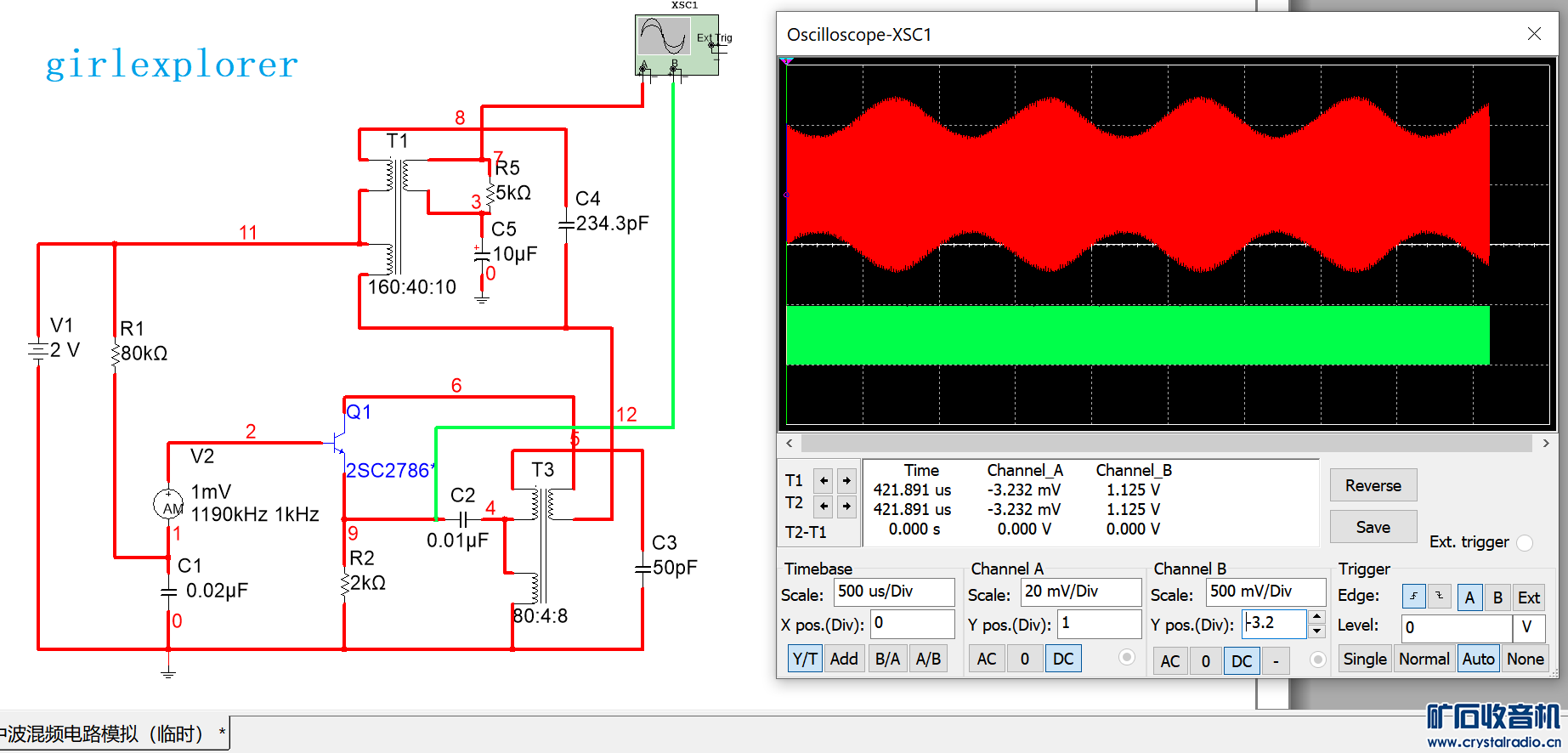This screenshot has height=753, width=1568.
Task: Toggle Channel A radio indicator
Action: pos(1127,657)
